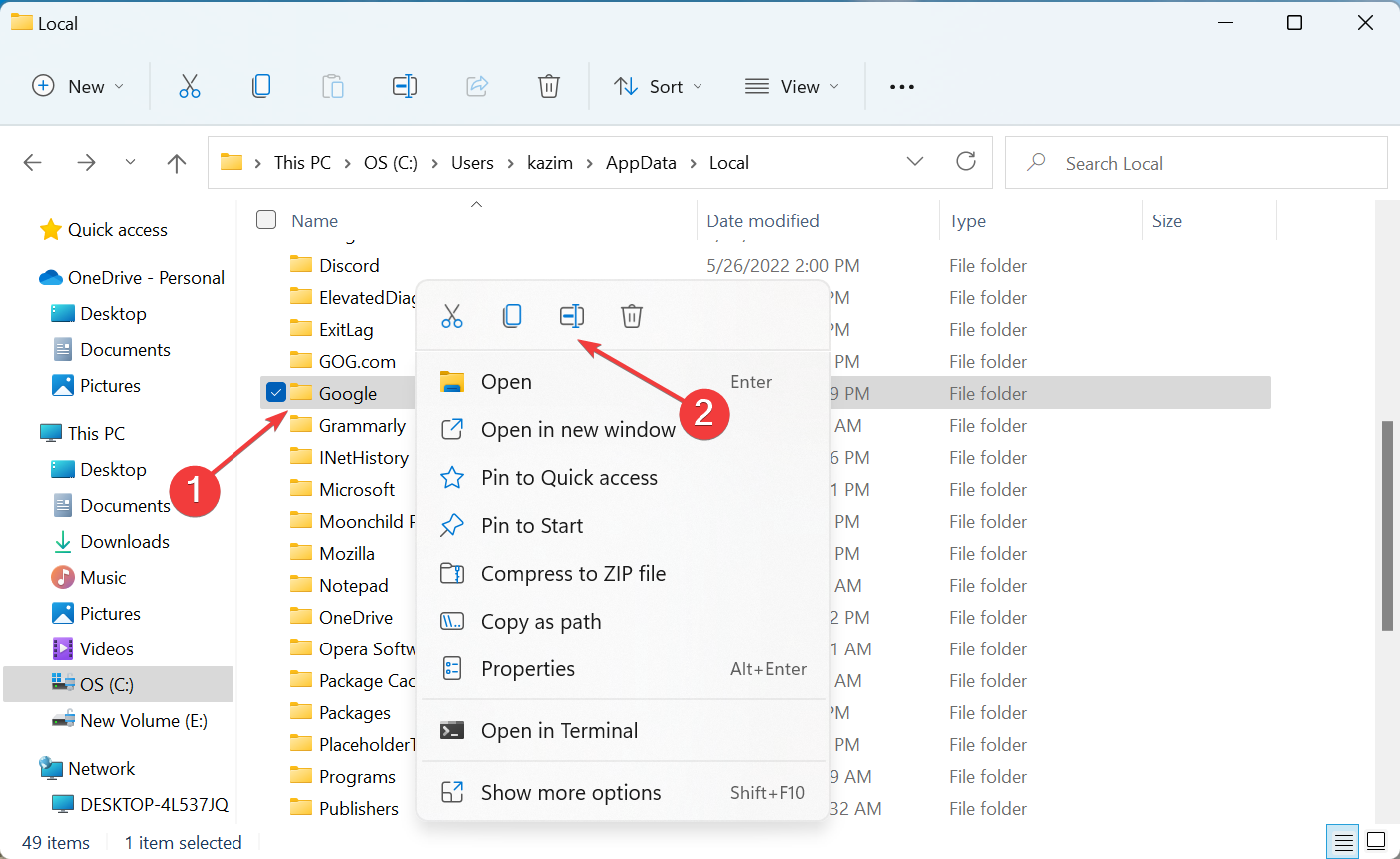The image size is (1400, 859).
Task: Open the New dropdown menu
Action: pyautogui.click(x=78, y=87)
